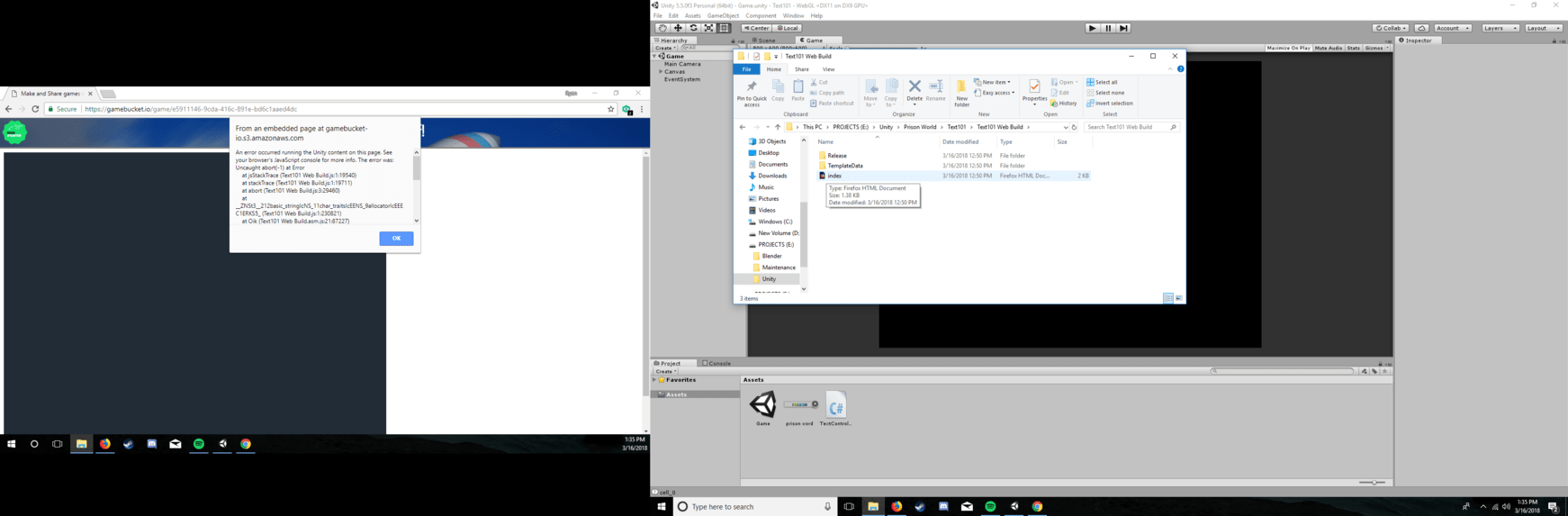
Task: Toggle Mute Audio in Game view
Action: coord(1328,48)
